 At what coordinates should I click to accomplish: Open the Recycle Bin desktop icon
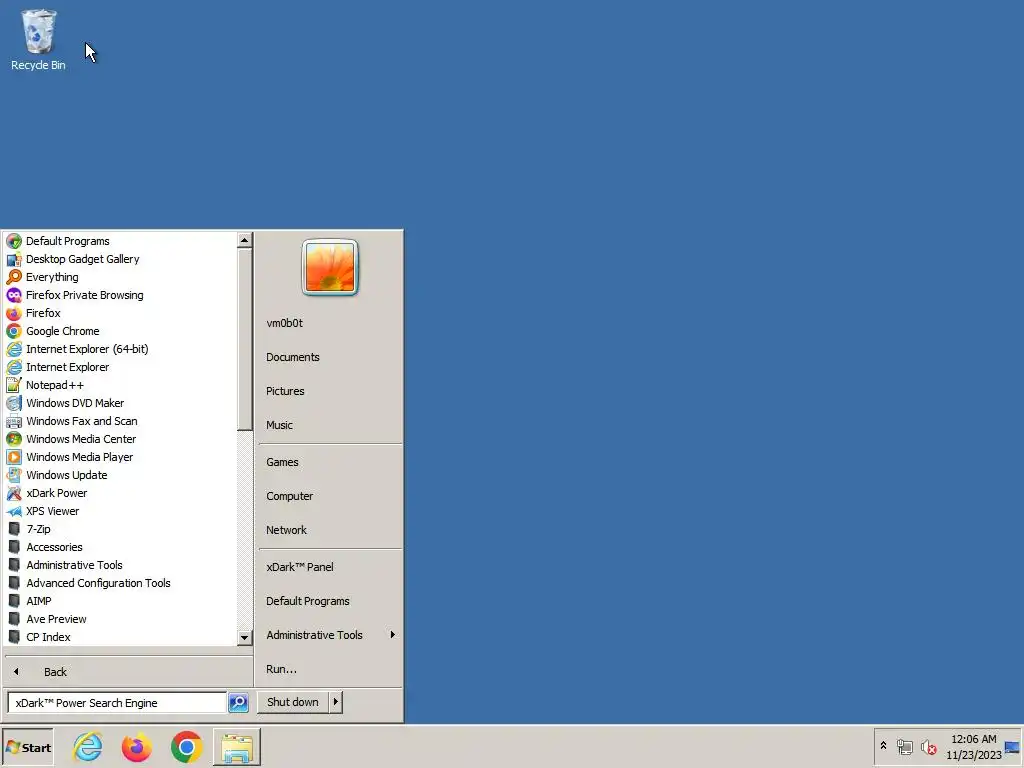tap(38, 39)
